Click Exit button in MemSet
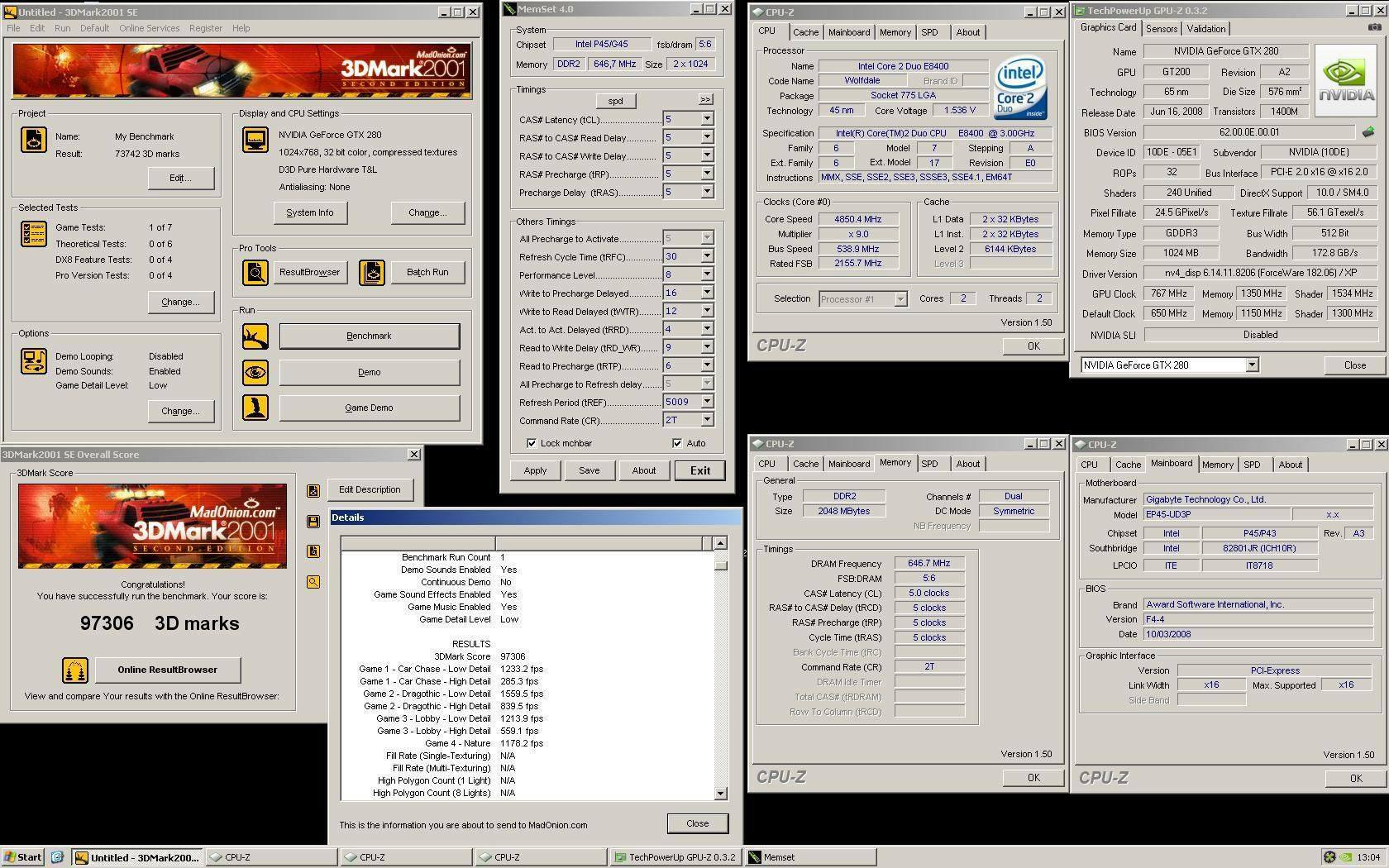 [x=700, y=470]
